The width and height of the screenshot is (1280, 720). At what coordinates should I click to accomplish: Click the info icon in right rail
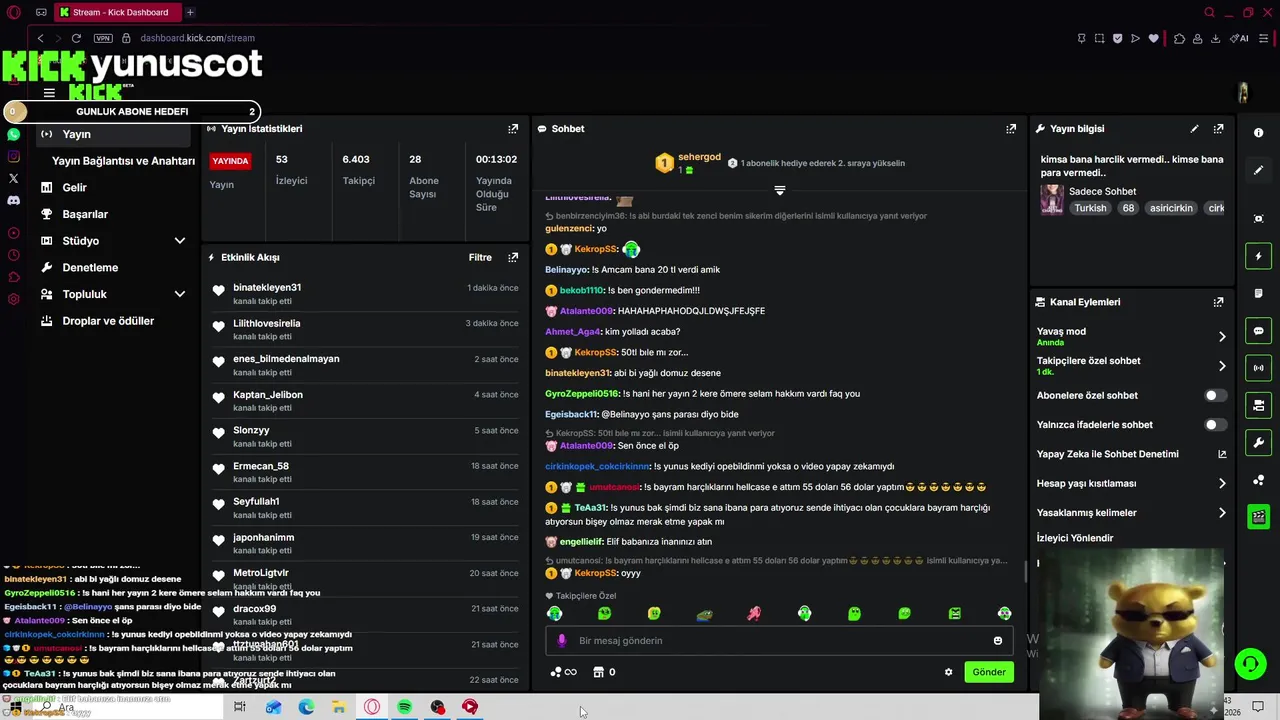pyautogui.click(x=1258, y=133)
